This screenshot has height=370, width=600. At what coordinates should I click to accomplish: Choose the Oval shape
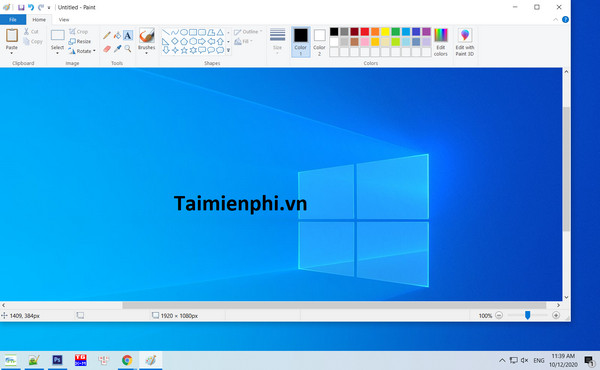pos(184,32)
